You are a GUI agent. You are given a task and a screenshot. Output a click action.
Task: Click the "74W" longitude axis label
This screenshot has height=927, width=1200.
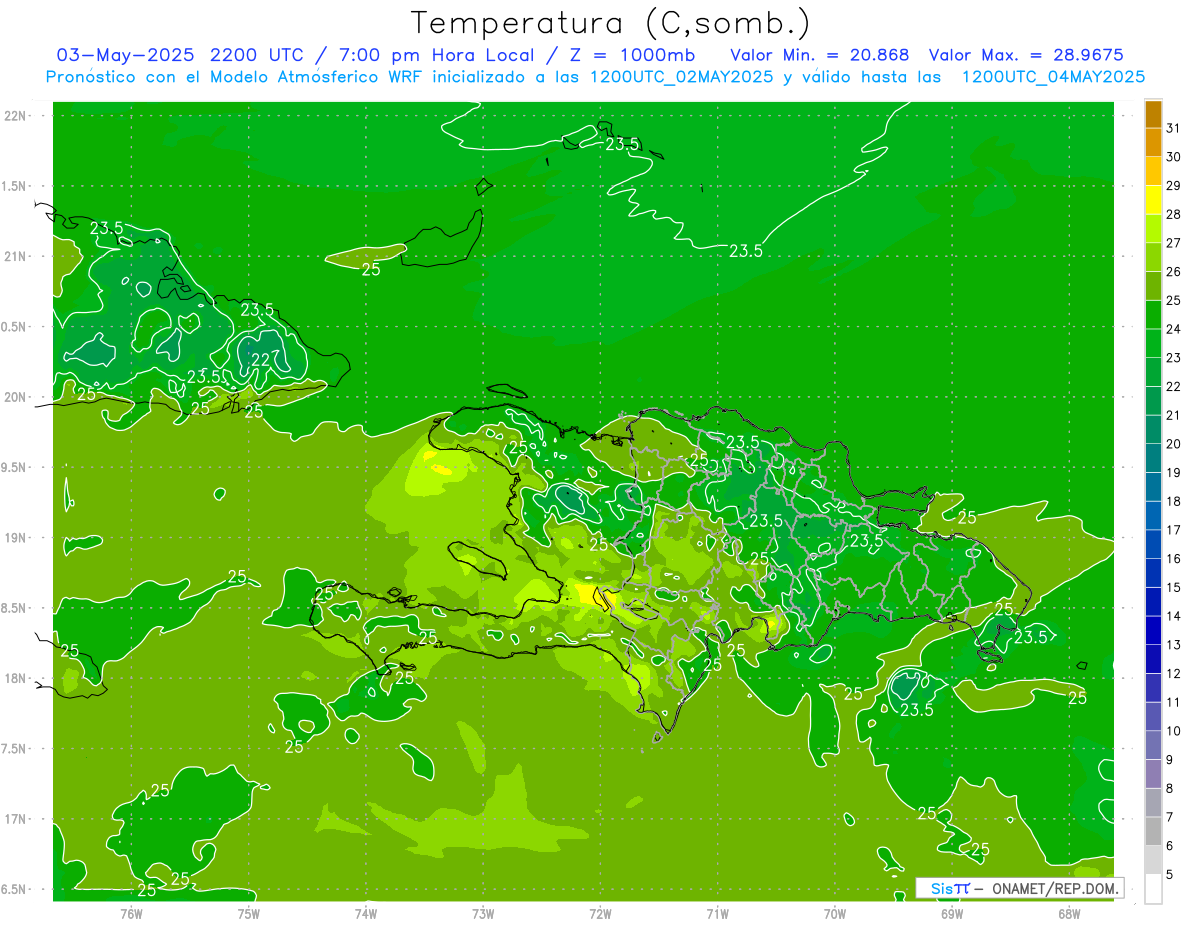pyautogui.click(x=366, y=912)
